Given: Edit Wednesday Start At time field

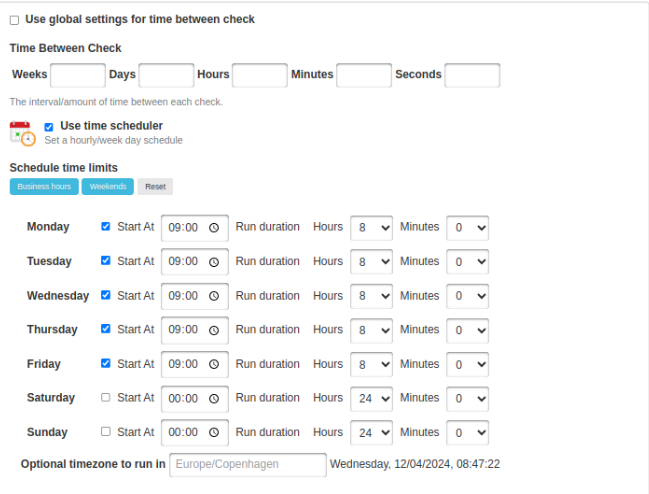Looking at the screenshot, I should [x=195, y=296].
